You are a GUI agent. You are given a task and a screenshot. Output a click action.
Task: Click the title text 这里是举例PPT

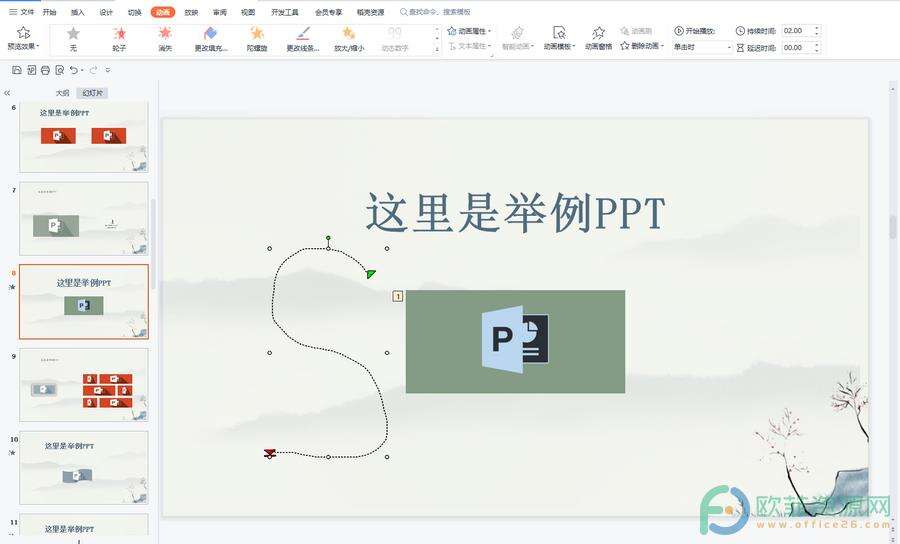pyautogui.click(x=515, y=213)
